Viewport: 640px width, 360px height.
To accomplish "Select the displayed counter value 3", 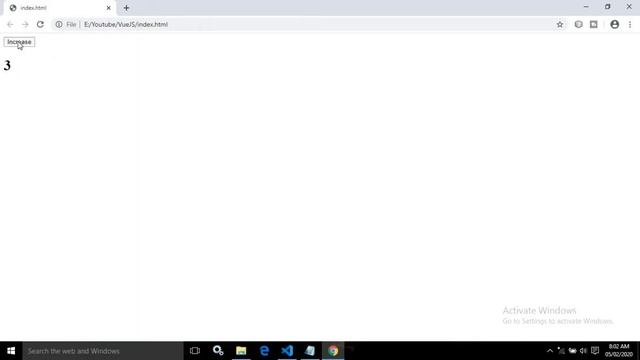I will coord(7,65).
